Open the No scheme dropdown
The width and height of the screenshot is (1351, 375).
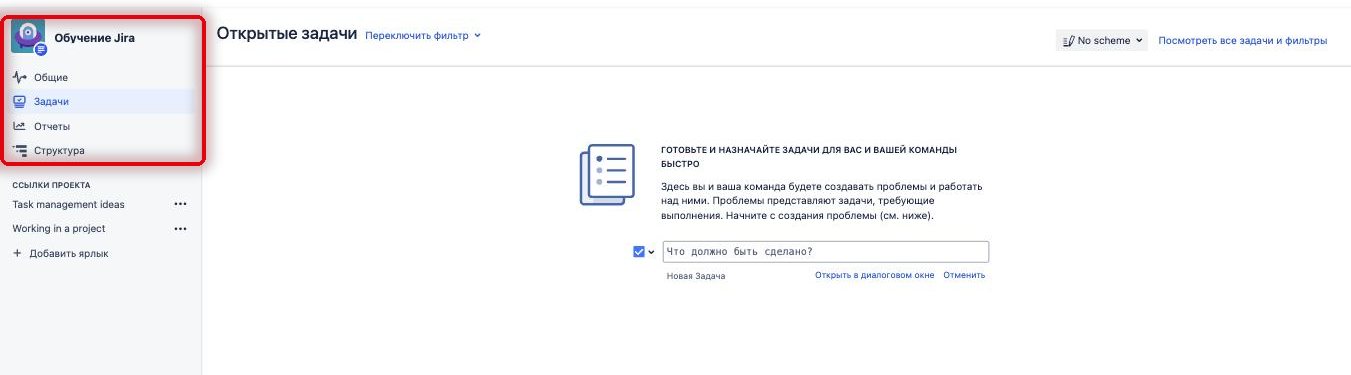[1101, 41]
